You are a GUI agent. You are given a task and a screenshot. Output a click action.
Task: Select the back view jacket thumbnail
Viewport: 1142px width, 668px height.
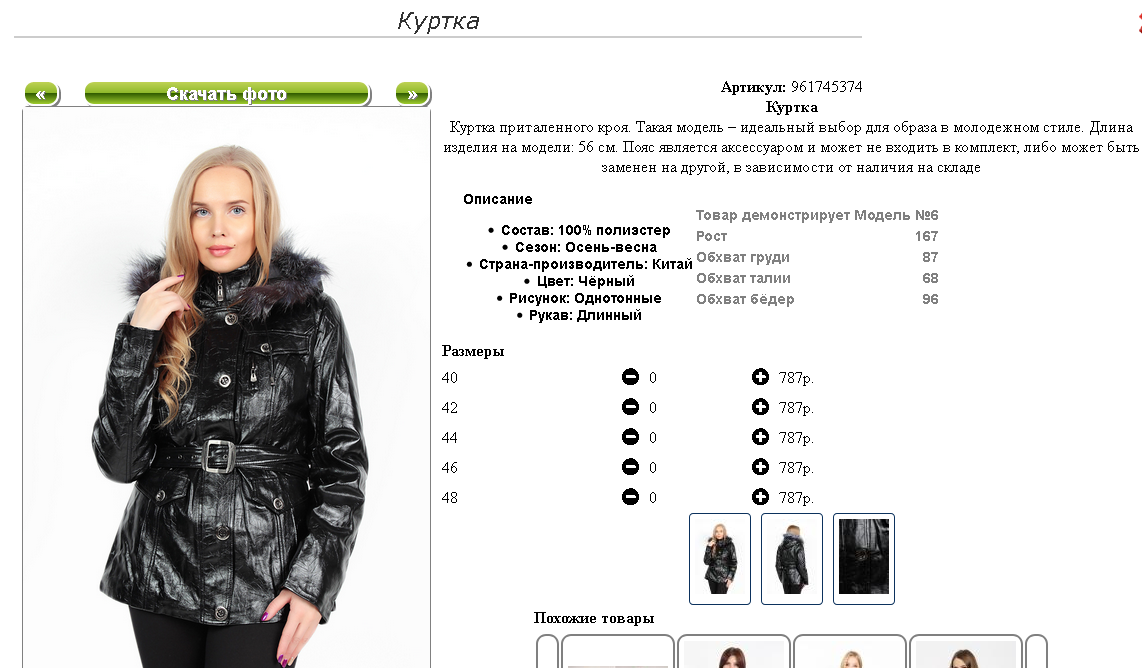792,559
